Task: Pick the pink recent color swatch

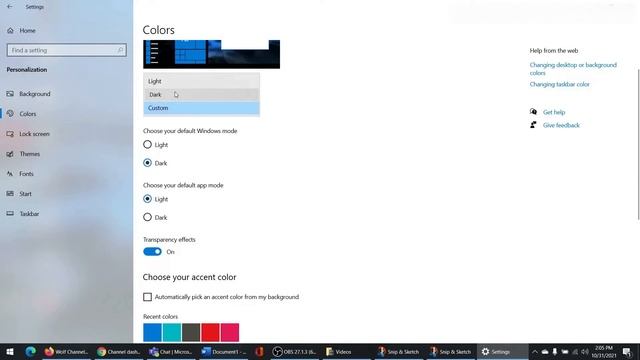Action: tap(230, 332)
